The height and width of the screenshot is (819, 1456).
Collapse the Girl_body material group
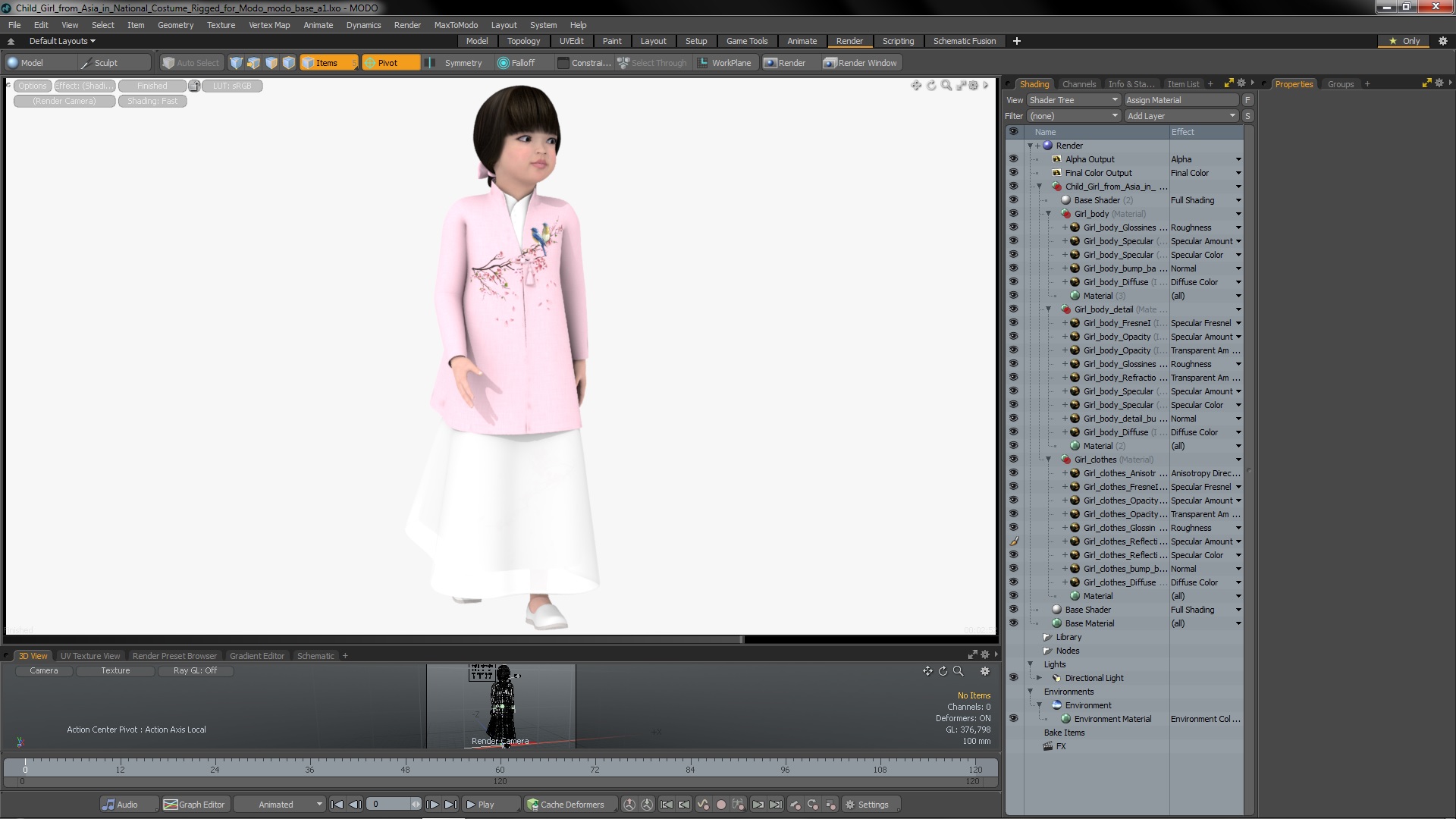(1049, 214)
